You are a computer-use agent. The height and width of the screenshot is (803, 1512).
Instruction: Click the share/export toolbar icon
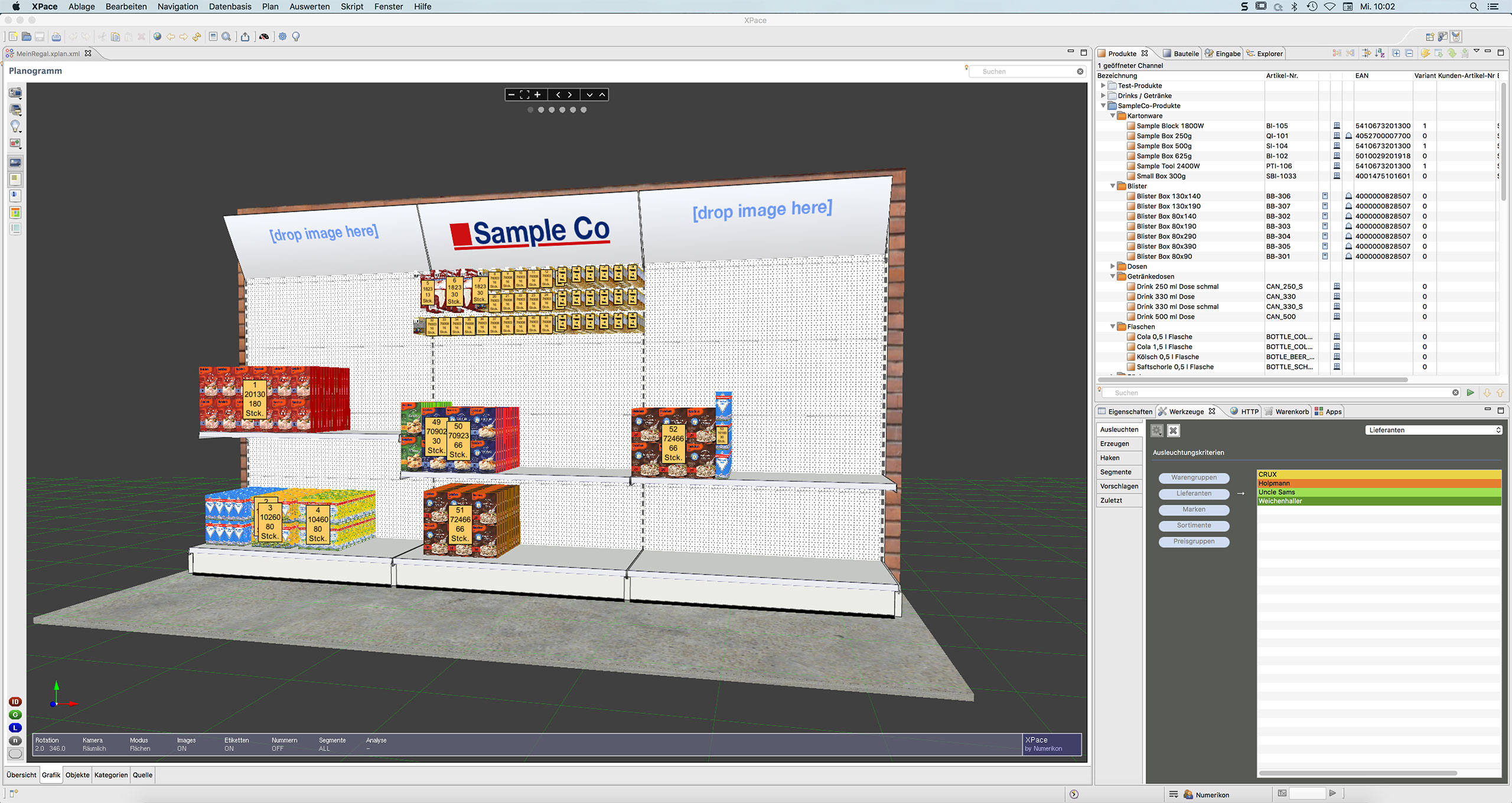tap(245, 37)
